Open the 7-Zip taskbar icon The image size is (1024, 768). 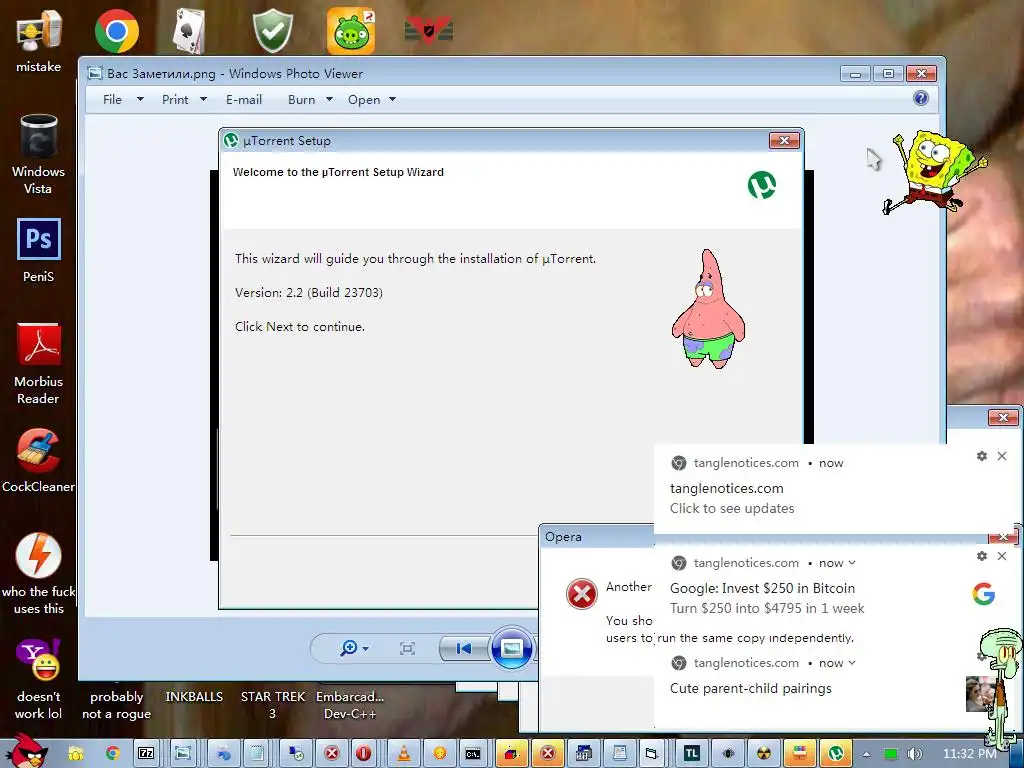tap(146, 754)
